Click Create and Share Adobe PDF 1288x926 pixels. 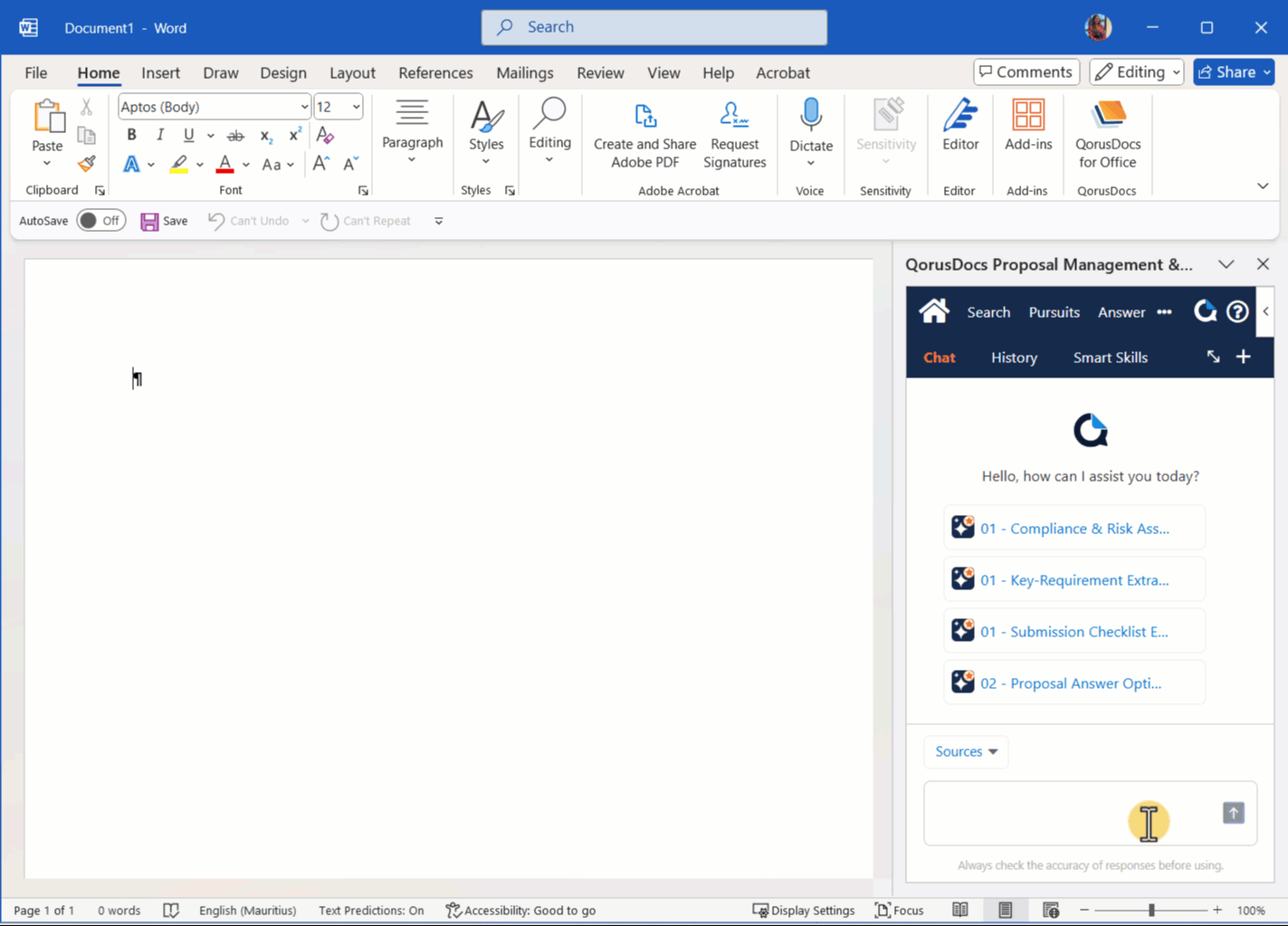pos(644,134)
